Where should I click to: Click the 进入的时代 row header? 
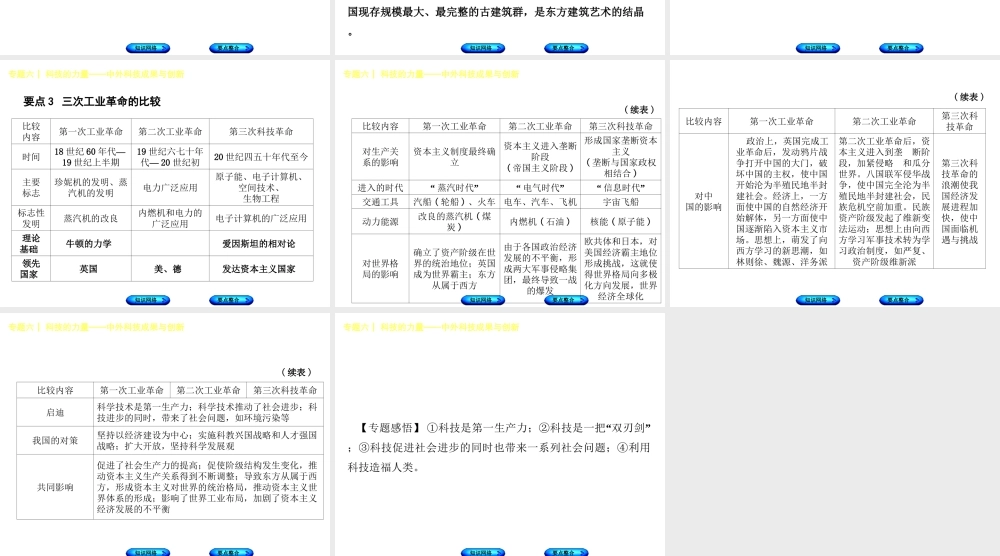380,187
